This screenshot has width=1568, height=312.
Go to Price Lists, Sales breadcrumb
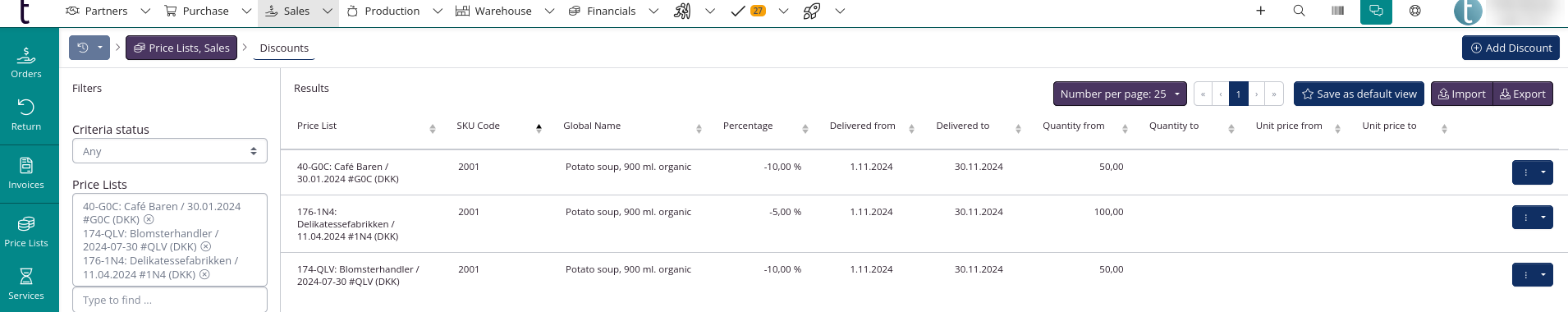tap(181, 48)
